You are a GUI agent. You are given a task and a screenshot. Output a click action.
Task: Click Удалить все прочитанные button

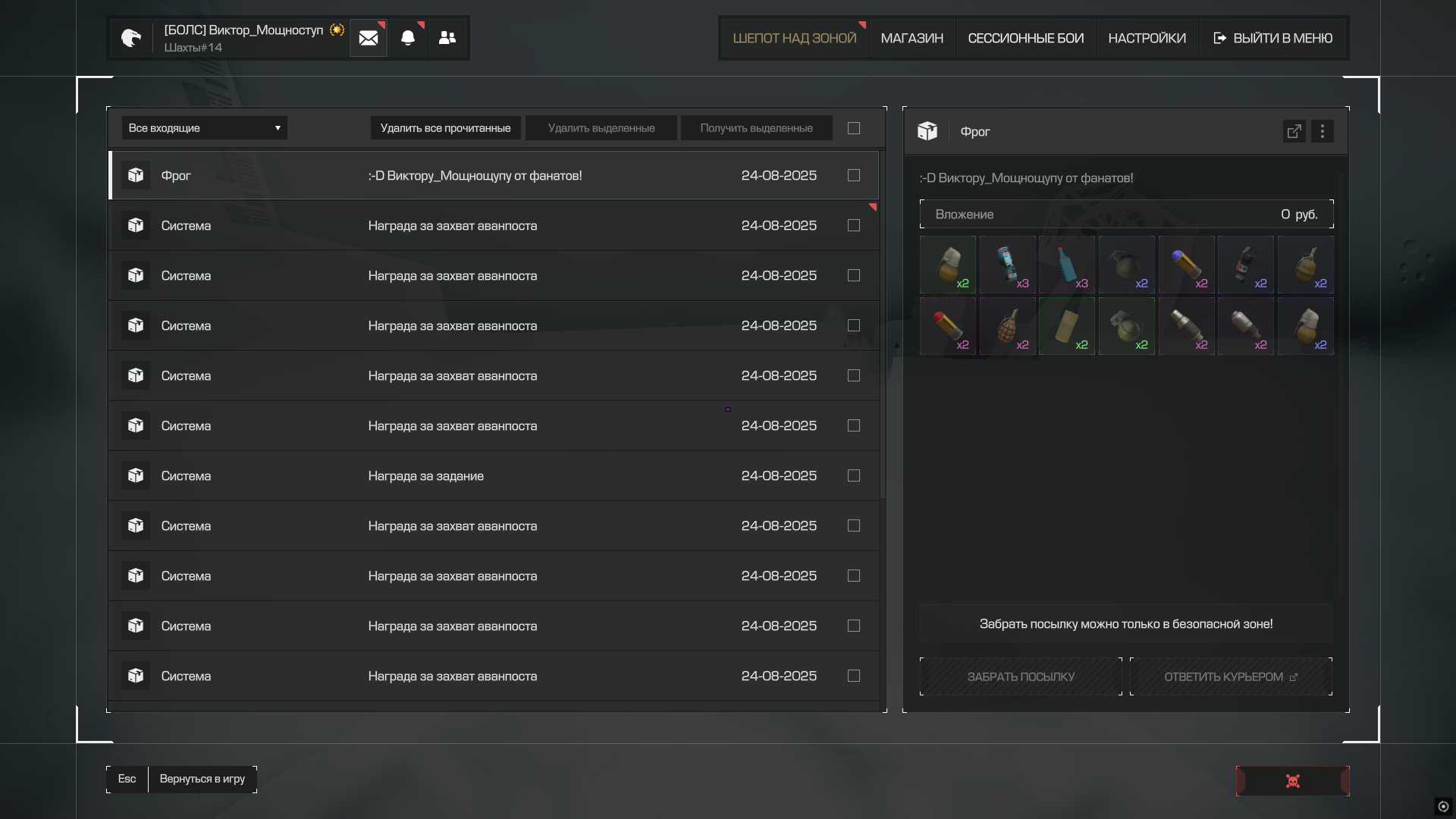[445, 128]
